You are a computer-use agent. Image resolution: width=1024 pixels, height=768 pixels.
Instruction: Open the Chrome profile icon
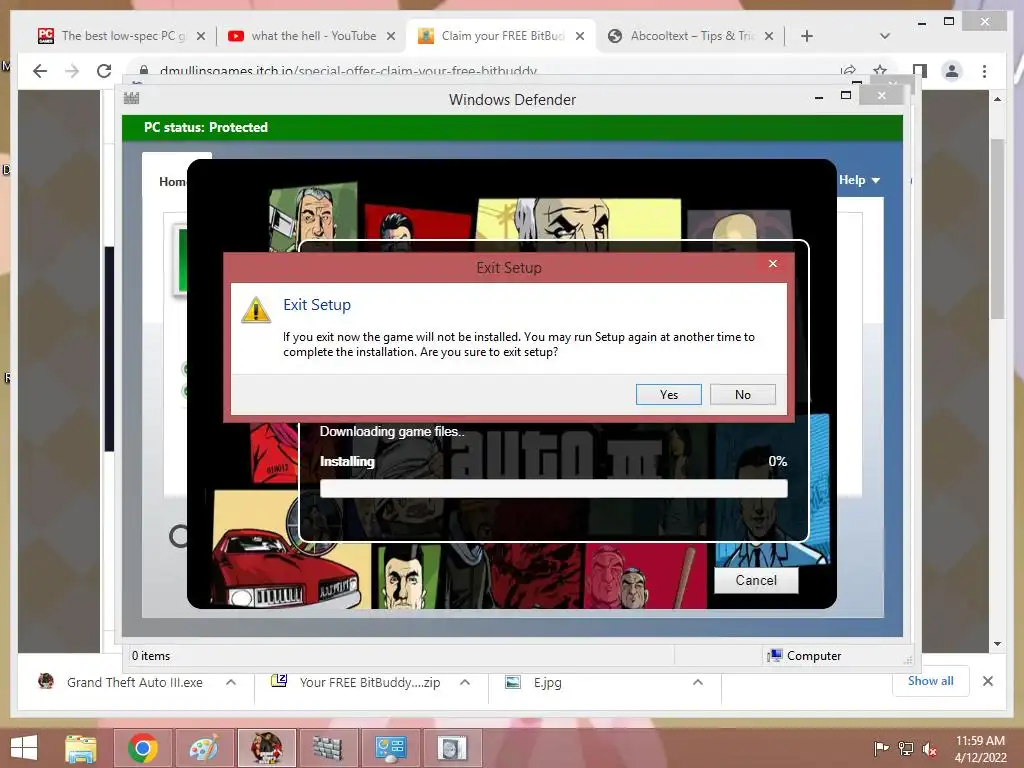(952, 71)
